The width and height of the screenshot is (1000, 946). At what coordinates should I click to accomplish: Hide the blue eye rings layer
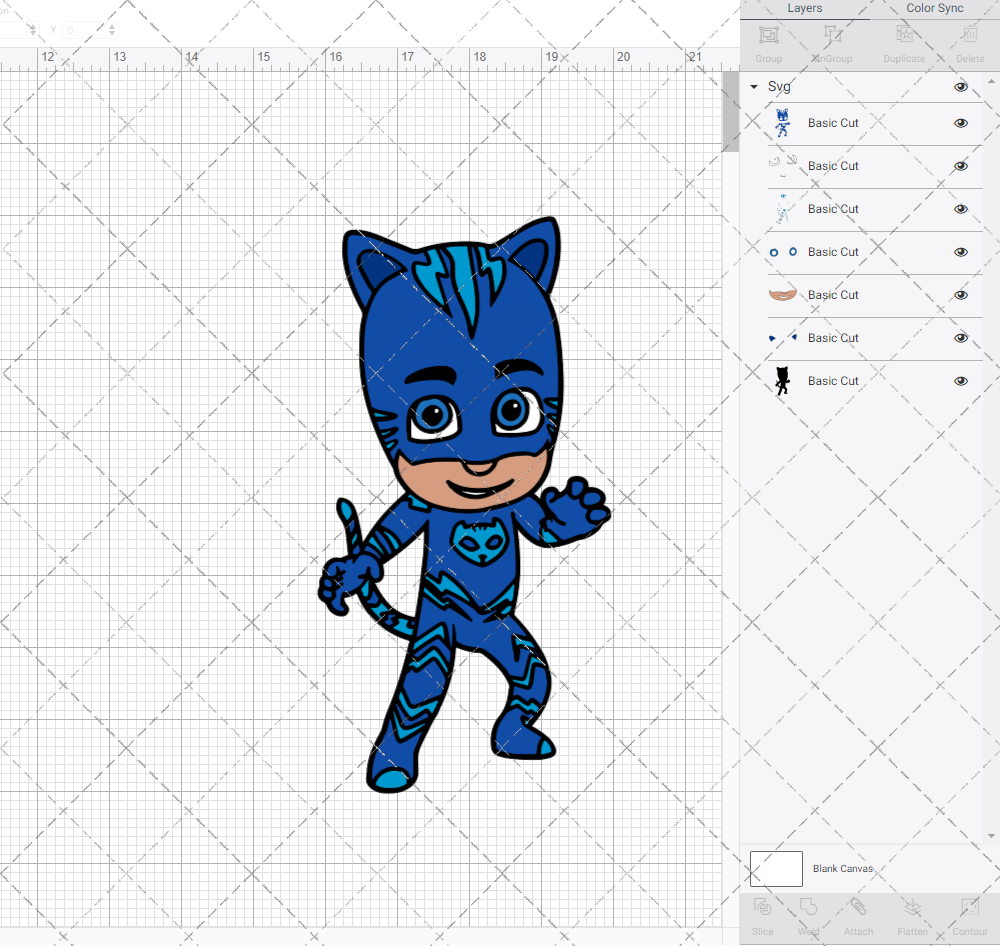click(x=961, y=252)
